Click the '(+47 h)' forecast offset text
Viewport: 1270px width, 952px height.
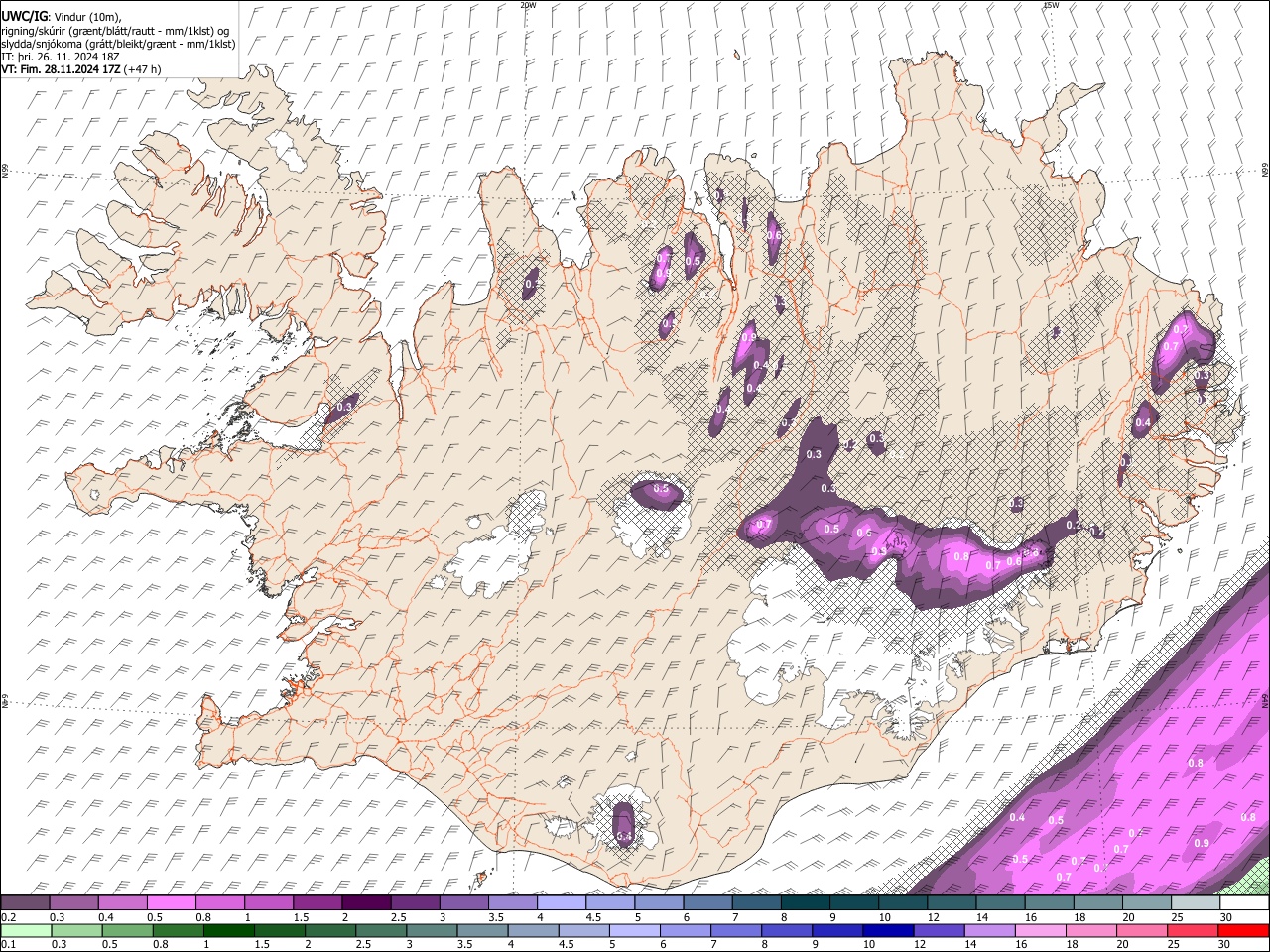[x=143, y=69]
